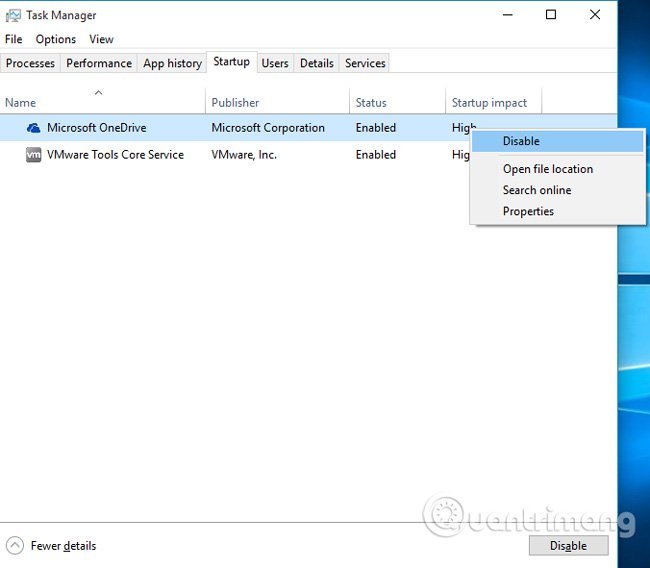Screen dimensions: 650x568
Task: Select the Users tab
Action: pos(275,63)
